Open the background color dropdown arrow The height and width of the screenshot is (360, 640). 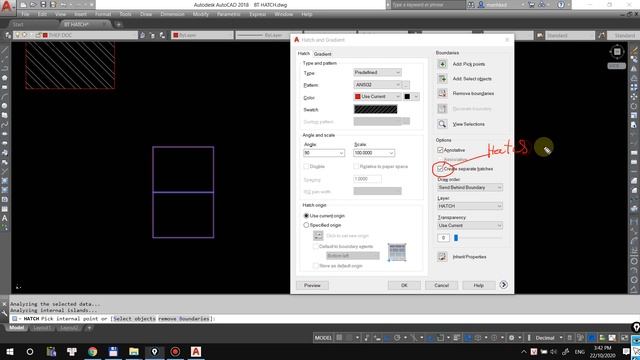tap(416, 97)
